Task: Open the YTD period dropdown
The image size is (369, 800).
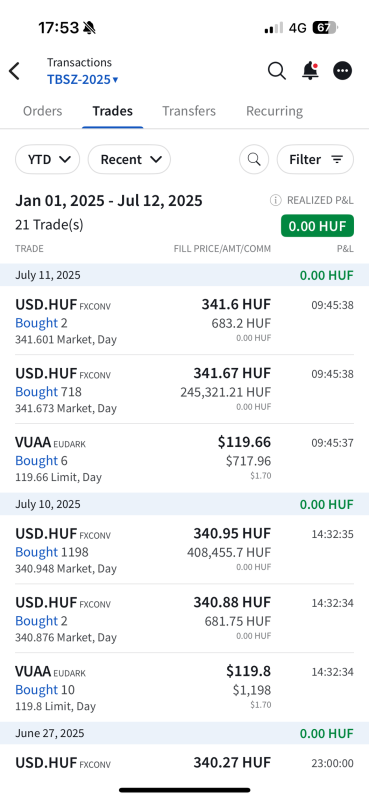Action: pos(47,159)
